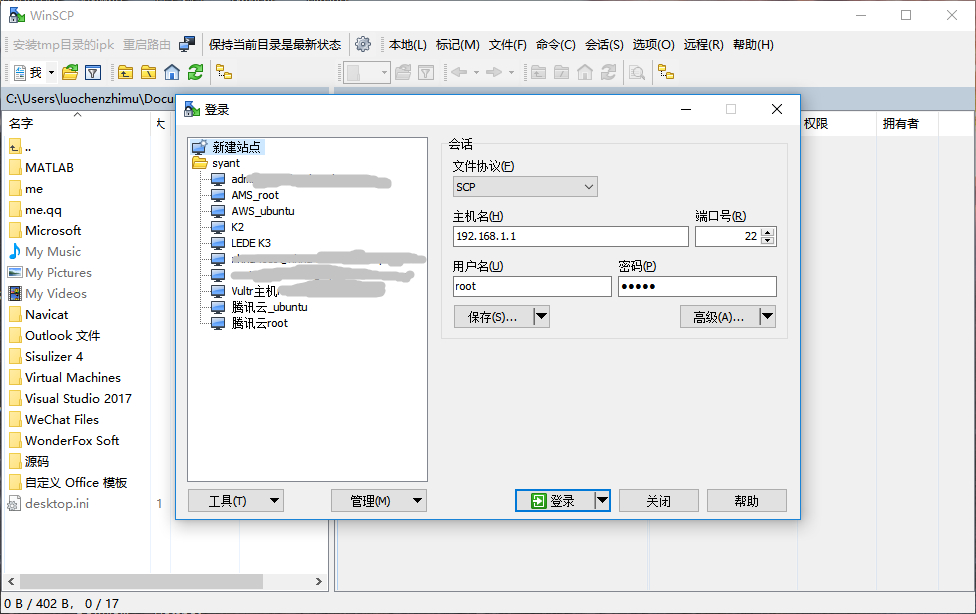
Task: Open the 会话(S) menu
Action: tap(604, 45)
